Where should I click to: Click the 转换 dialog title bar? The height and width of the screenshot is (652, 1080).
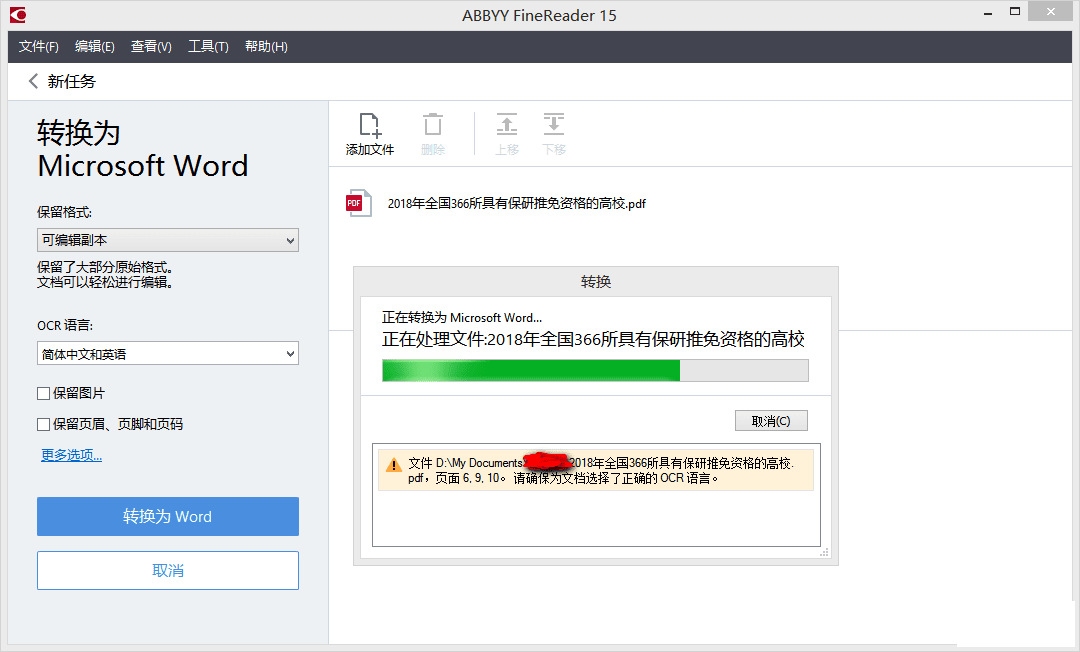tap(596, 282)
